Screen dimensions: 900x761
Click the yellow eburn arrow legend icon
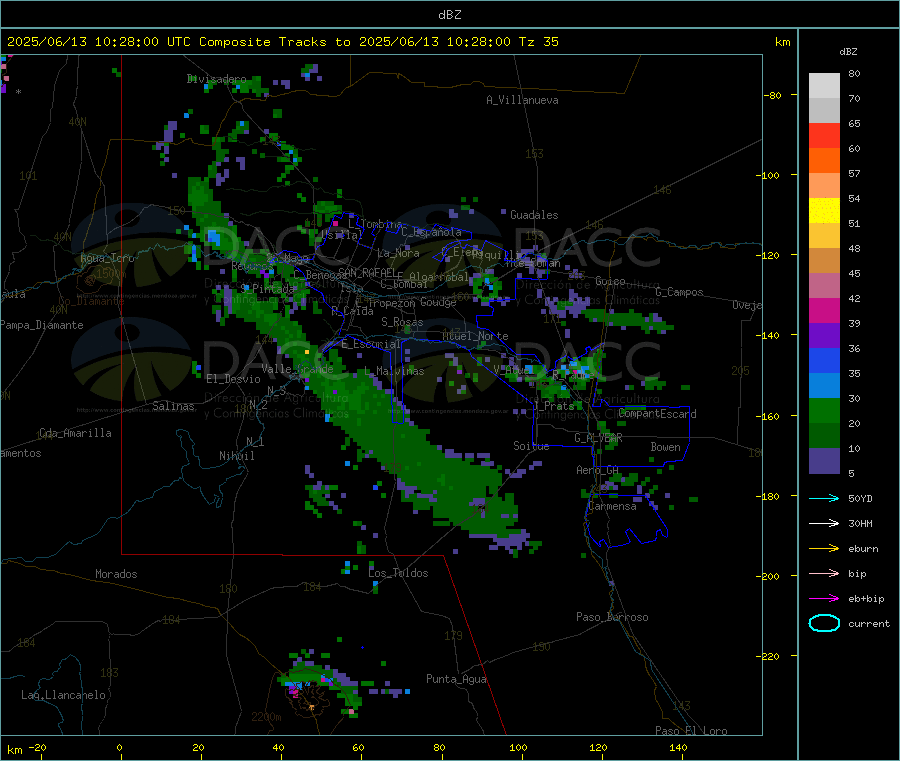coord(824,549)
